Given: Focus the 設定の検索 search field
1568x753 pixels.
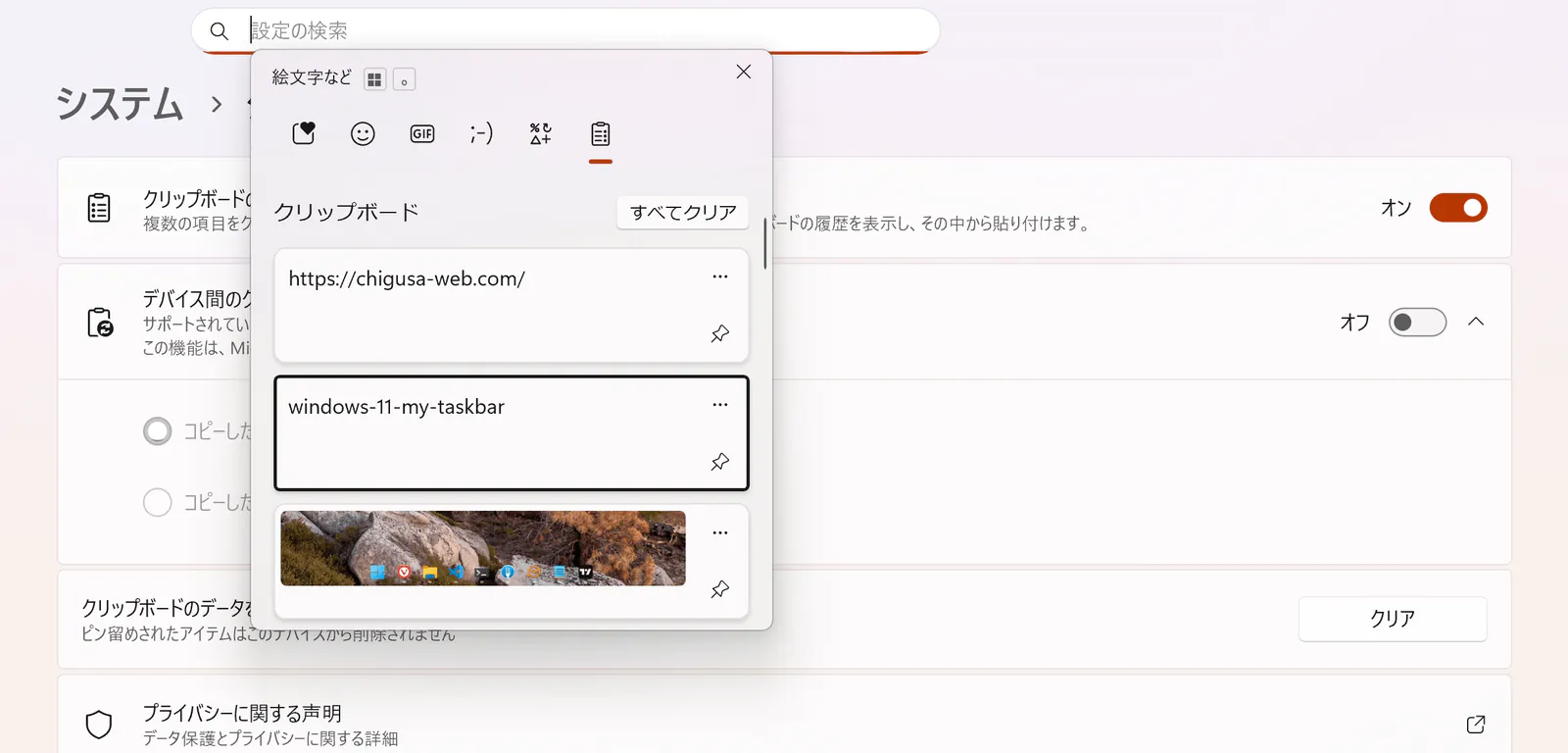Looking at the screenshot, I should tap(565, 30).
